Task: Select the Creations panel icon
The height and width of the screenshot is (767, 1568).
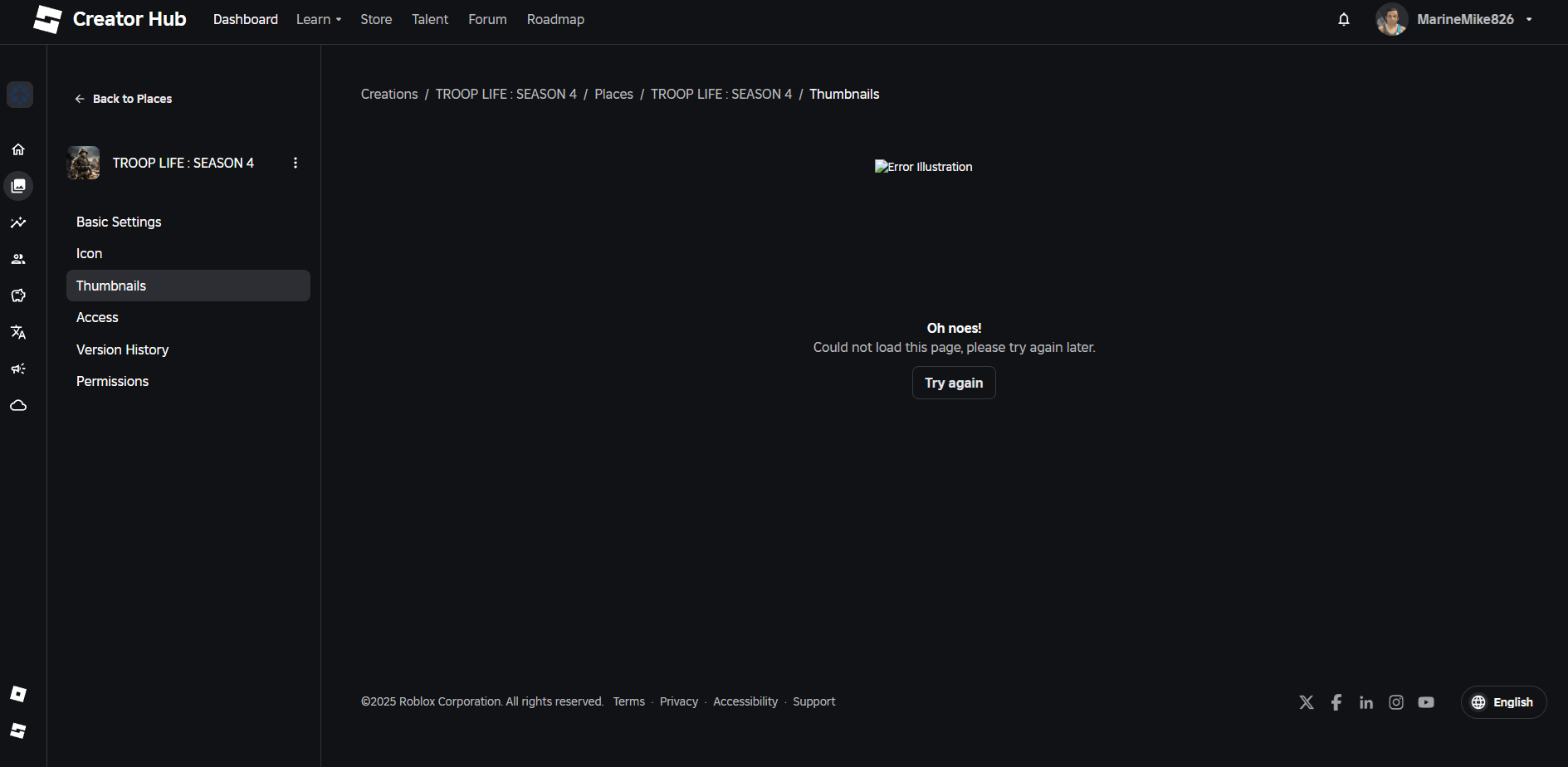Action: pyautogui.click(x=18, y=186)
